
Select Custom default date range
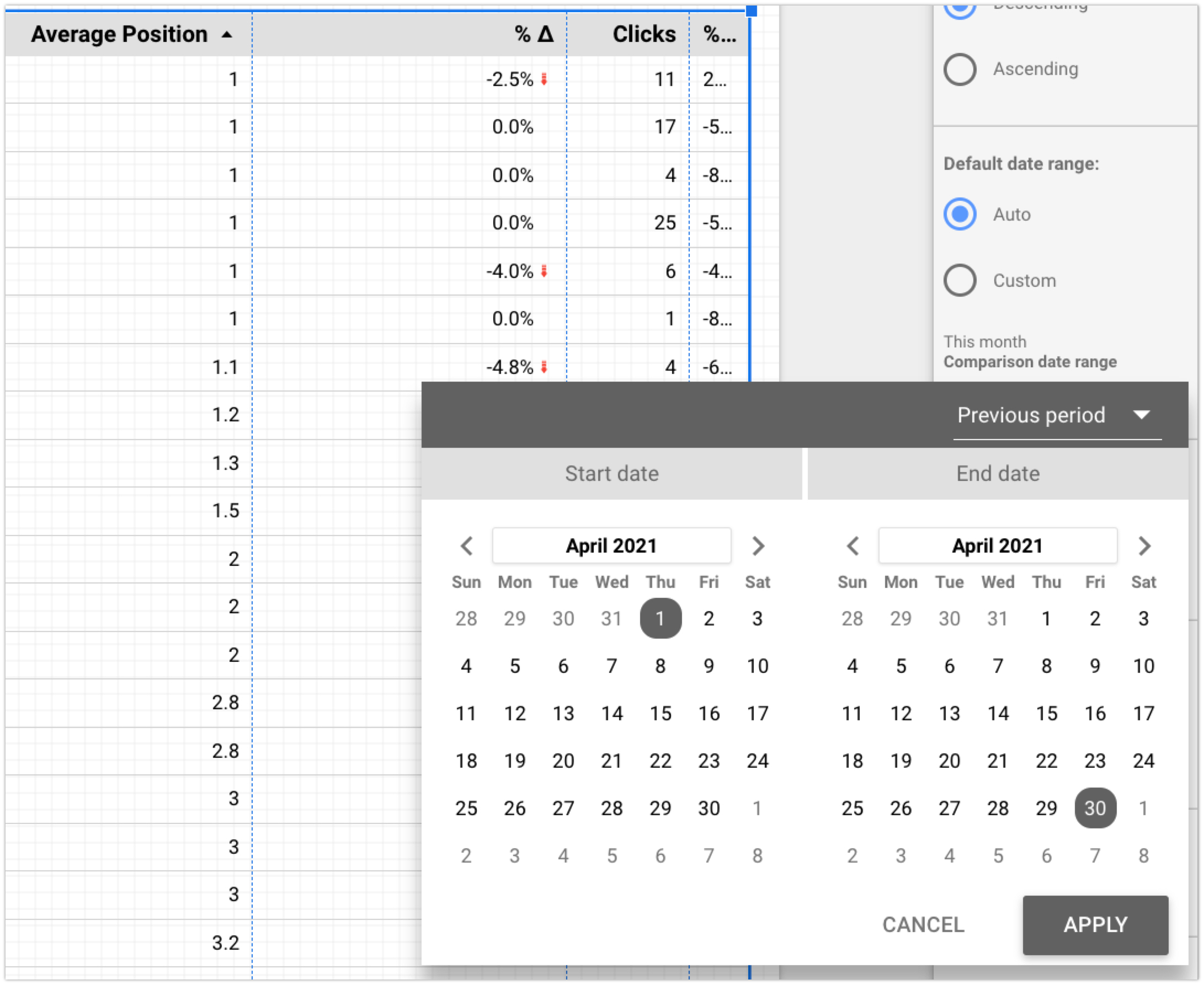(960, 280)
